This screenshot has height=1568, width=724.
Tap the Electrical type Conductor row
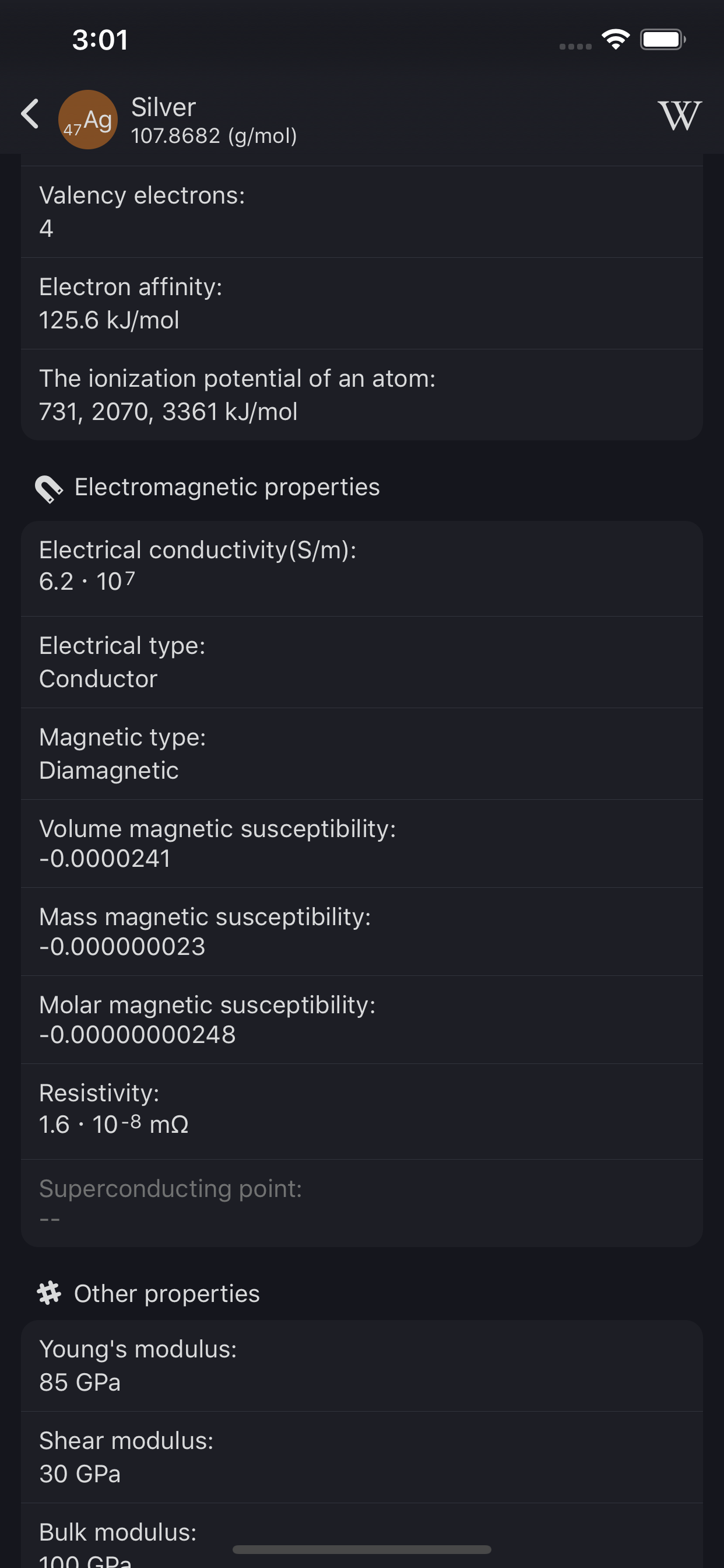tap(361, 661)
